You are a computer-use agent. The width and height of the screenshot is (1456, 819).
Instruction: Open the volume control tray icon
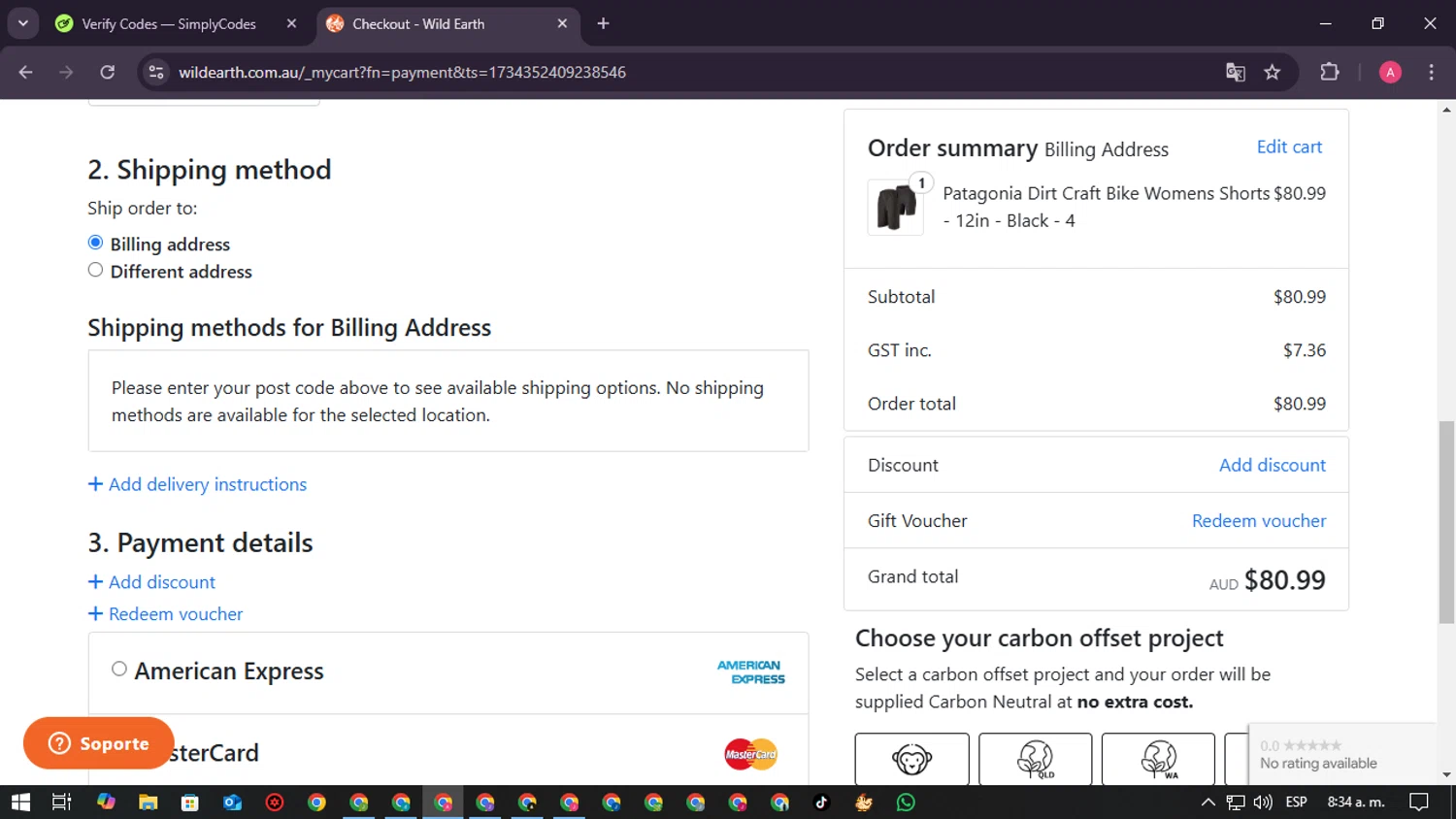tap(1263, 803)
